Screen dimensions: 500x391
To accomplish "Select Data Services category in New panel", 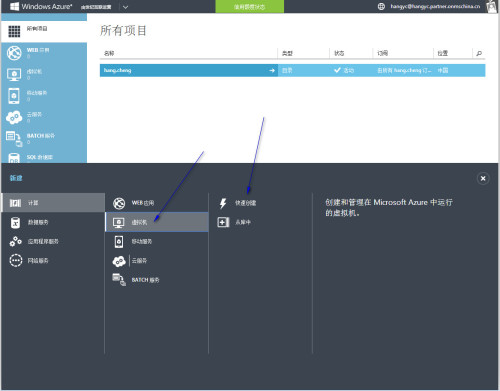I will [53, 222].
